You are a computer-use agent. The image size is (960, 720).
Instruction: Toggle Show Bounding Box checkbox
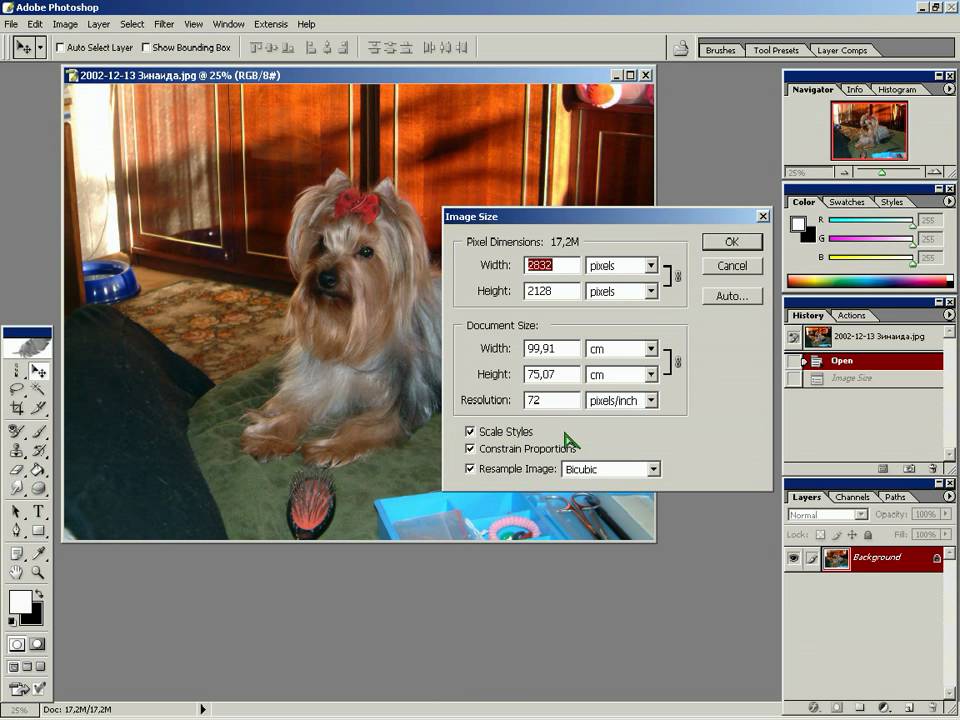click(146, 47)
